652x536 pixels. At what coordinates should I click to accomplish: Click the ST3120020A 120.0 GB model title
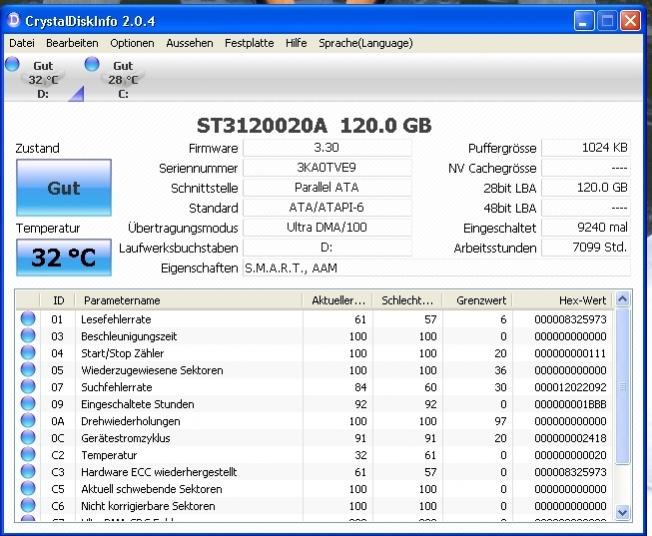click(x=314, y=126)
